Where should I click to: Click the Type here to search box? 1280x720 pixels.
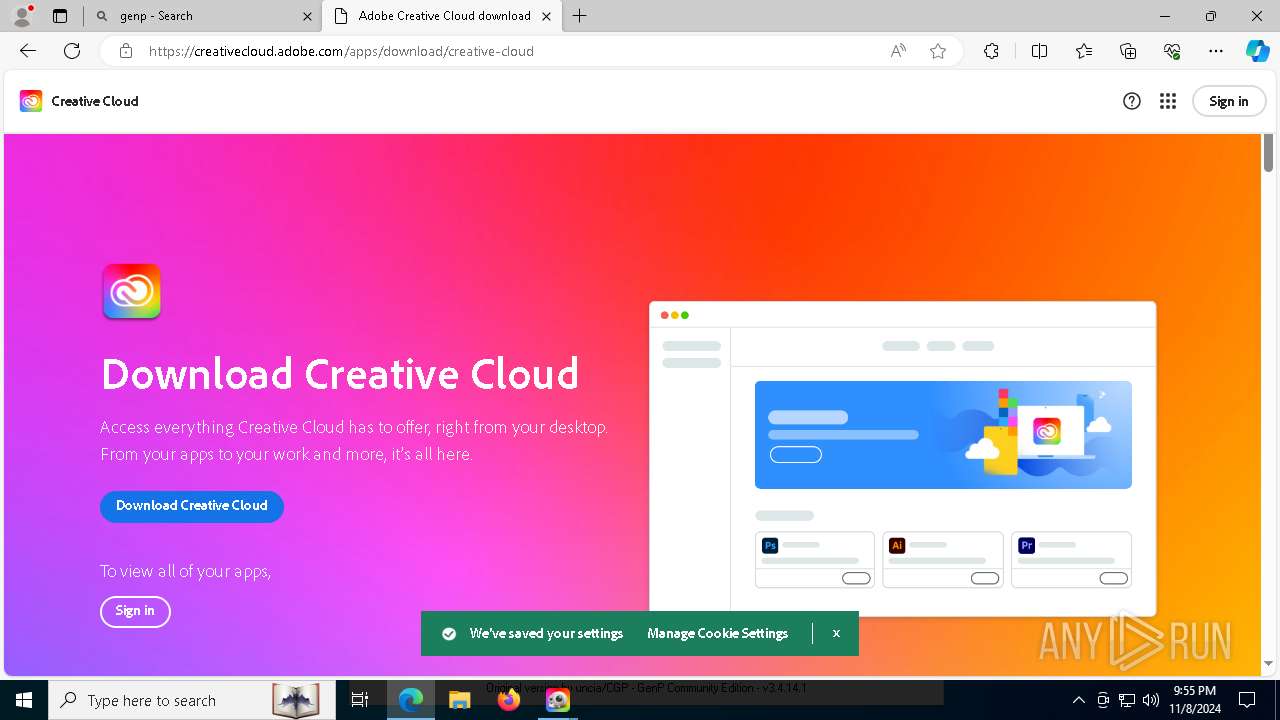tap(190, 700)
